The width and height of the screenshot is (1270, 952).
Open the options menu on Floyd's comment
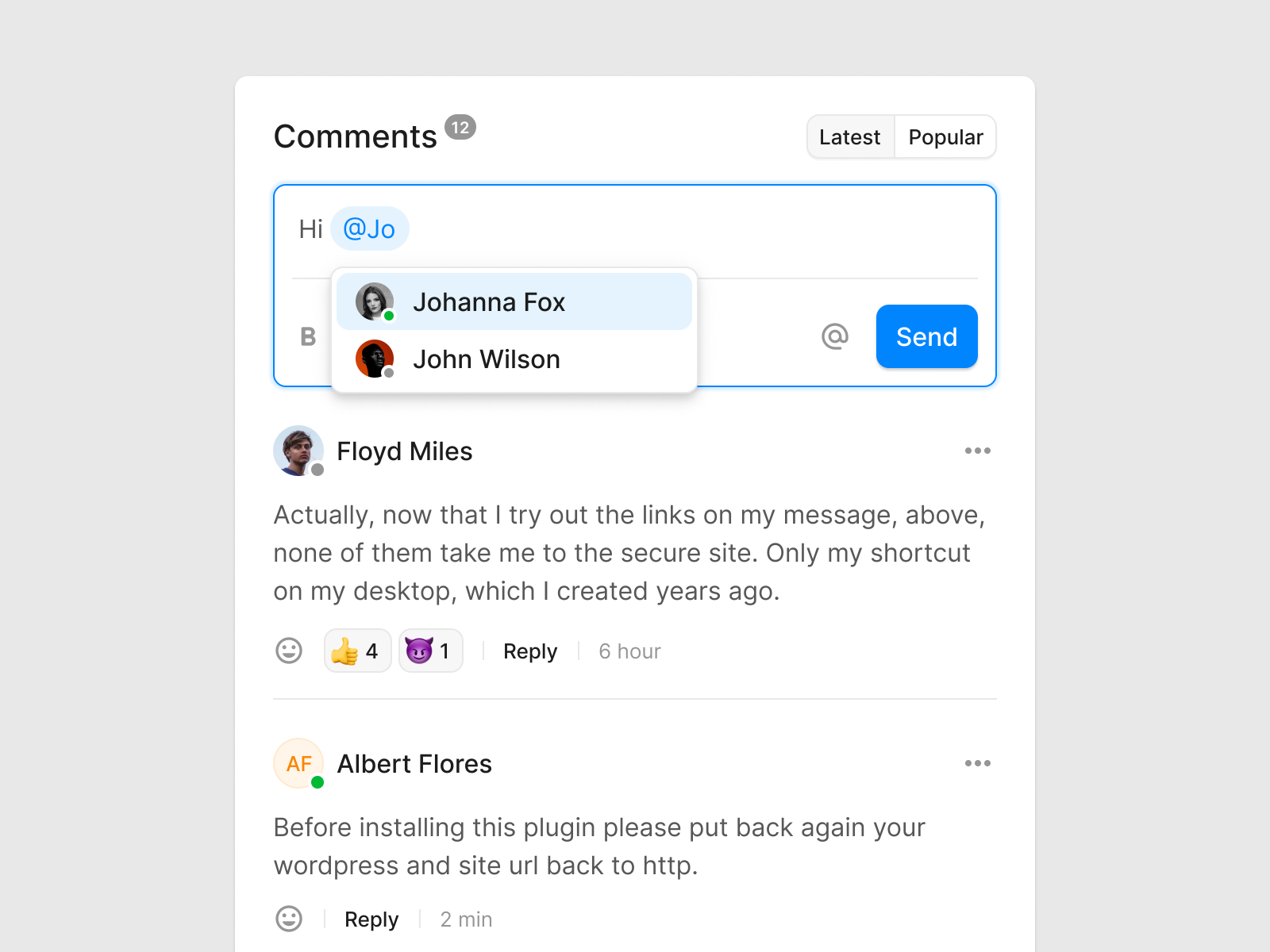point(979,451)
